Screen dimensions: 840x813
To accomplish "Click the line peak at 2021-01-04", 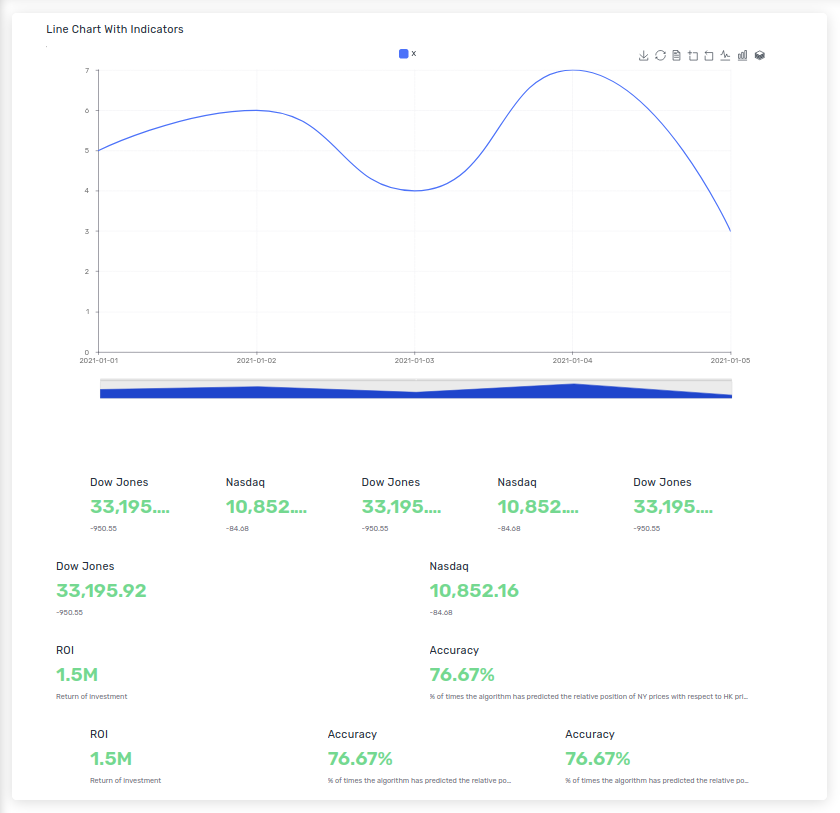I will click(572, 70).
